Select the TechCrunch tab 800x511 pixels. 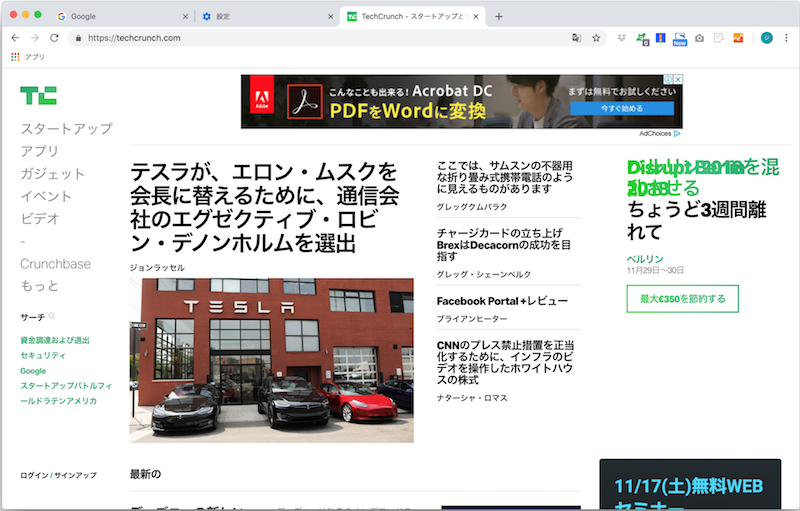(x=412, y=16)
